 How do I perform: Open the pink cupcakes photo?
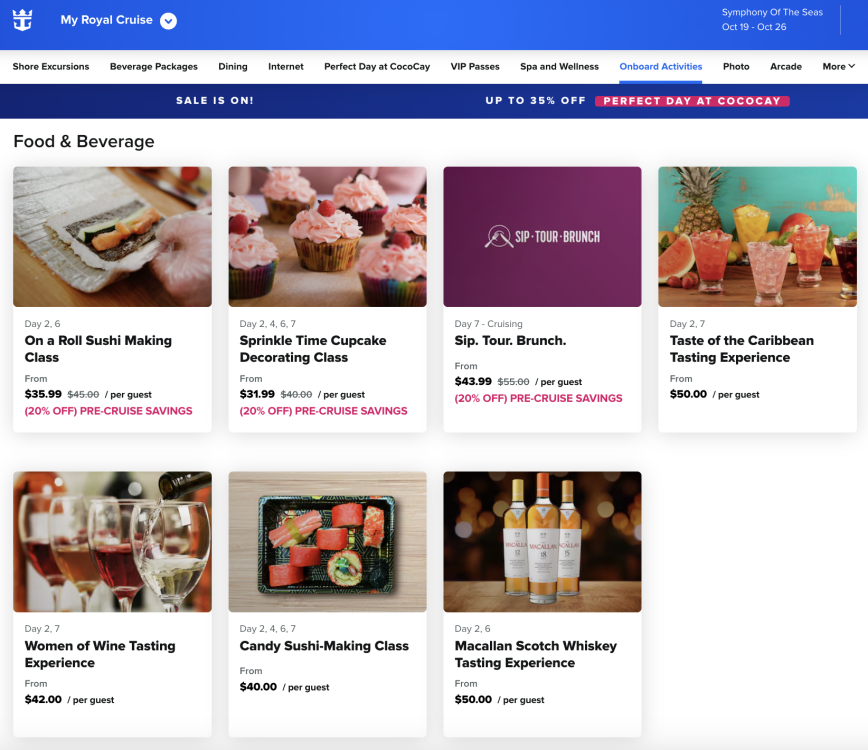coord(327,236)
